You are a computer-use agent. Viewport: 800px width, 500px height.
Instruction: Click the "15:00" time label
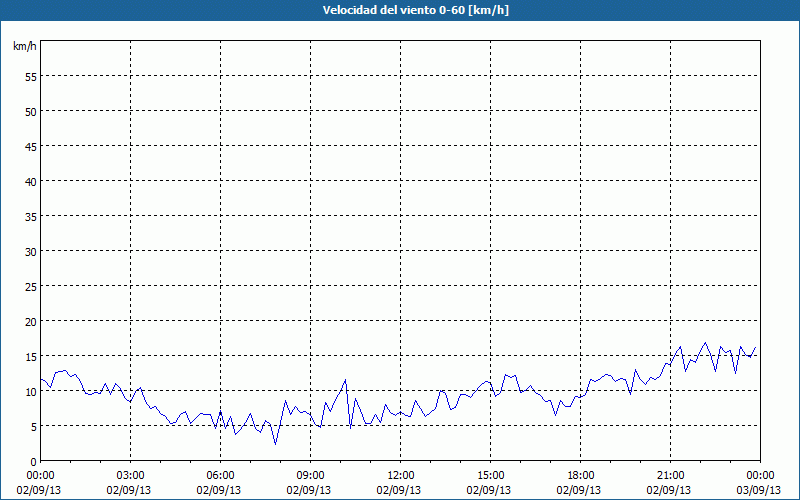[x=491, y=476]
